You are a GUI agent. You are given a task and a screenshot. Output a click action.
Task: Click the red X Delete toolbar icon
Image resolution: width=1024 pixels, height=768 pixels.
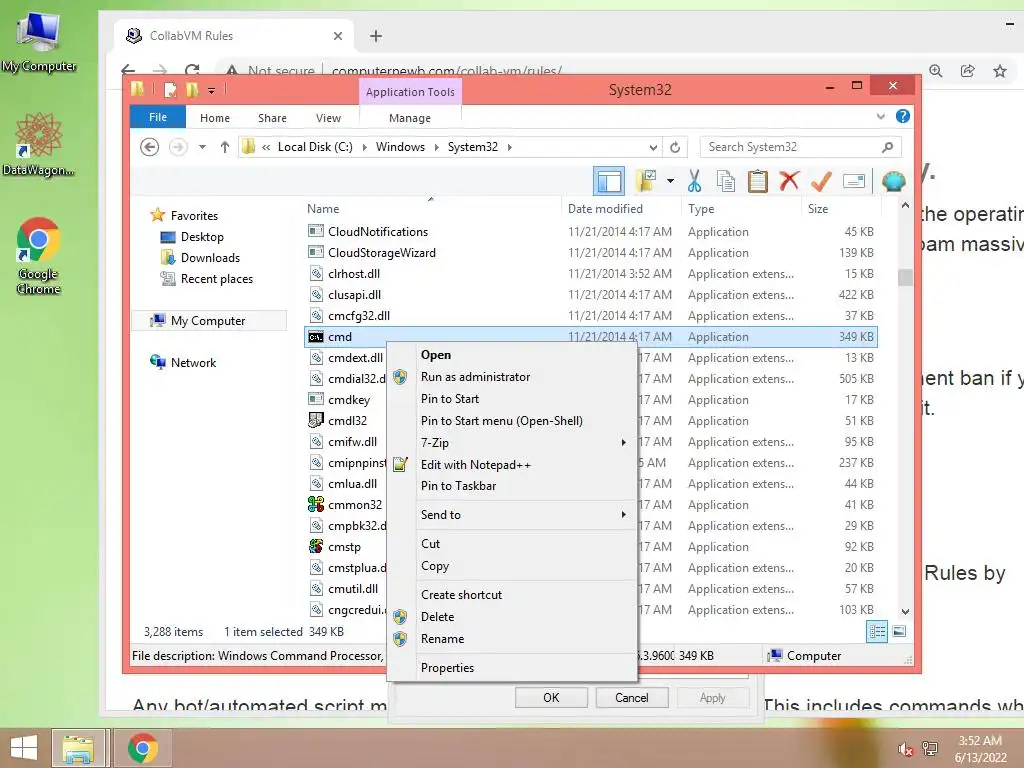click(x=789, y=181)
